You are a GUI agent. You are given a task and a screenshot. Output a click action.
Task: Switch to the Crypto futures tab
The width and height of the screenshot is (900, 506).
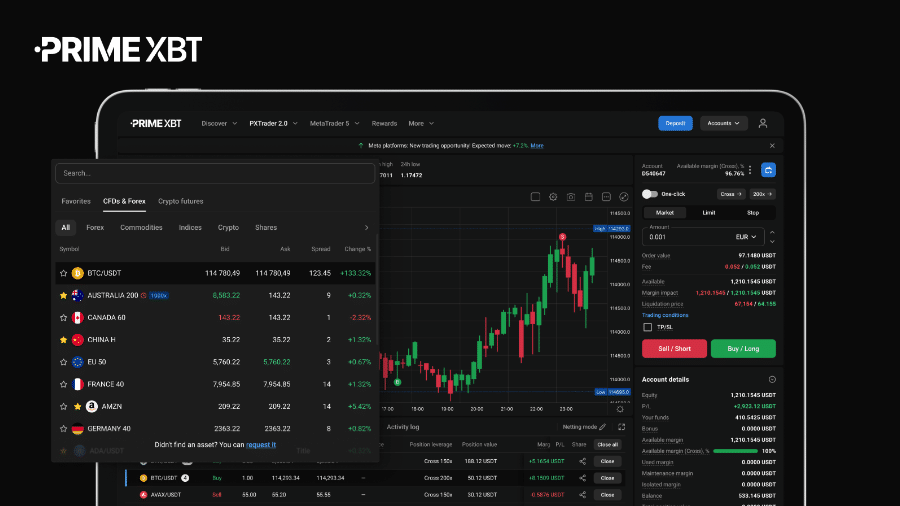pyautogui.click(x=180, y=201)
